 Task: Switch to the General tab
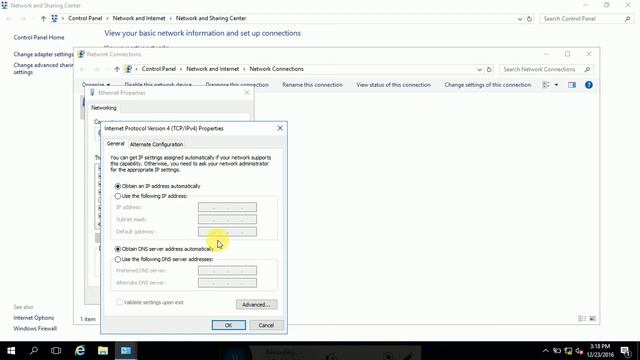[116, 144]
